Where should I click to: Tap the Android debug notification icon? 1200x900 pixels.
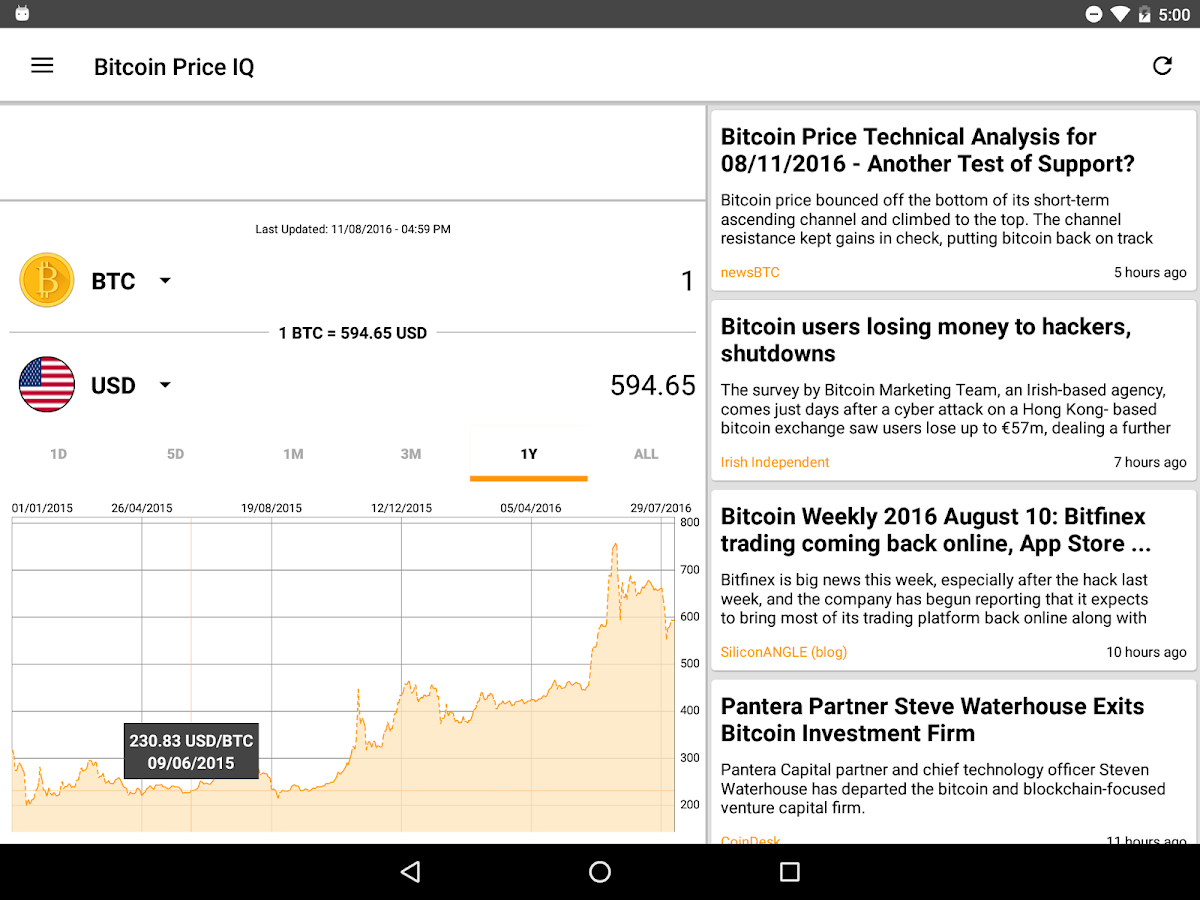coord(22,14)
